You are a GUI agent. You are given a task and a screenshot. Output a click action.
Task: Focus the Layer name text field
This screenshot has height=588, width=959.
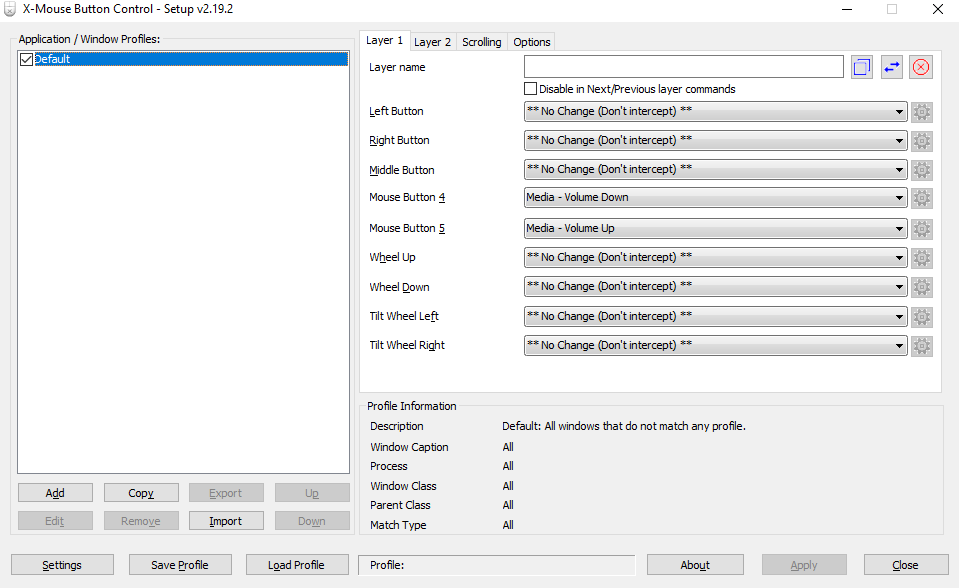tap(683, 67)
